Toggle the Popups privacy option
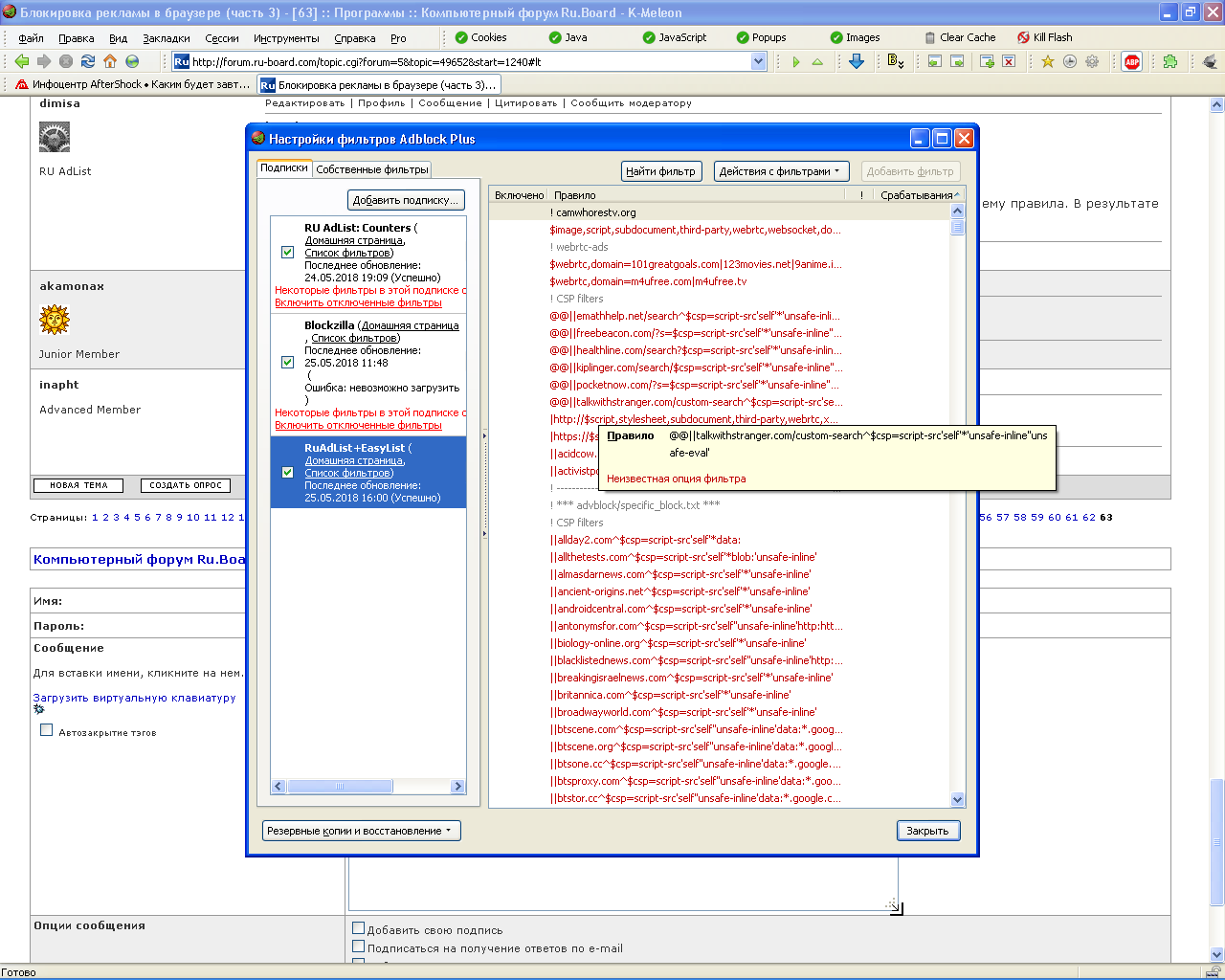The image size is (1225, 980). (761, 37)
